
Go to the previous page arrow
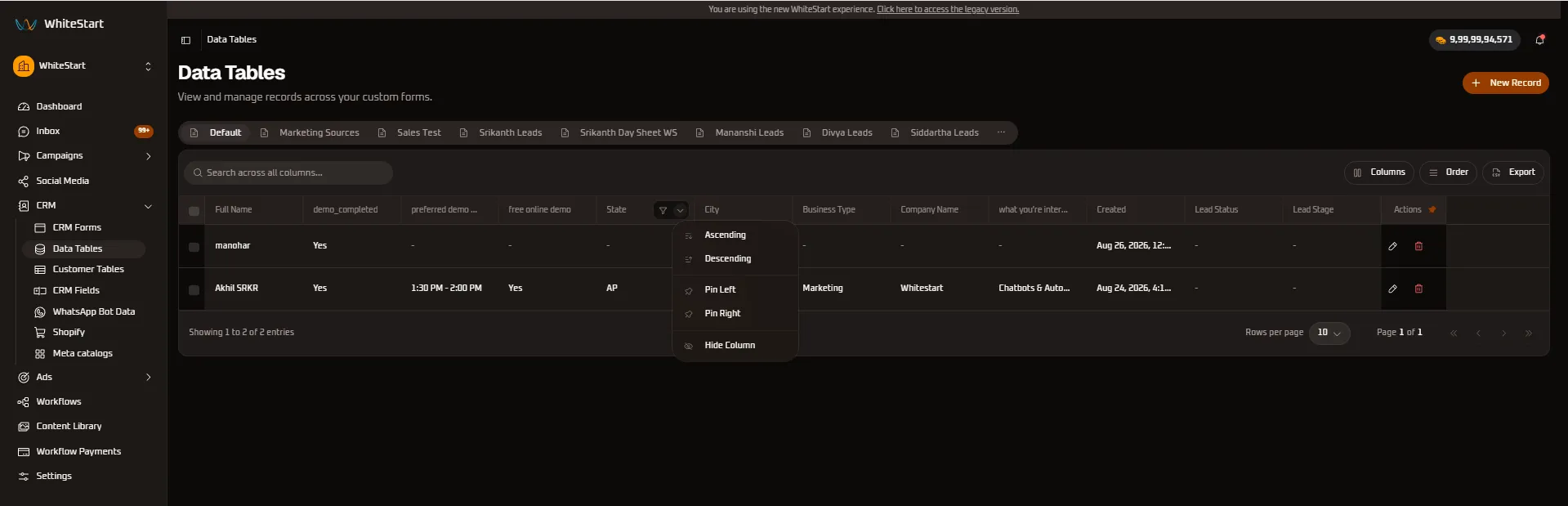(1478, 333)
